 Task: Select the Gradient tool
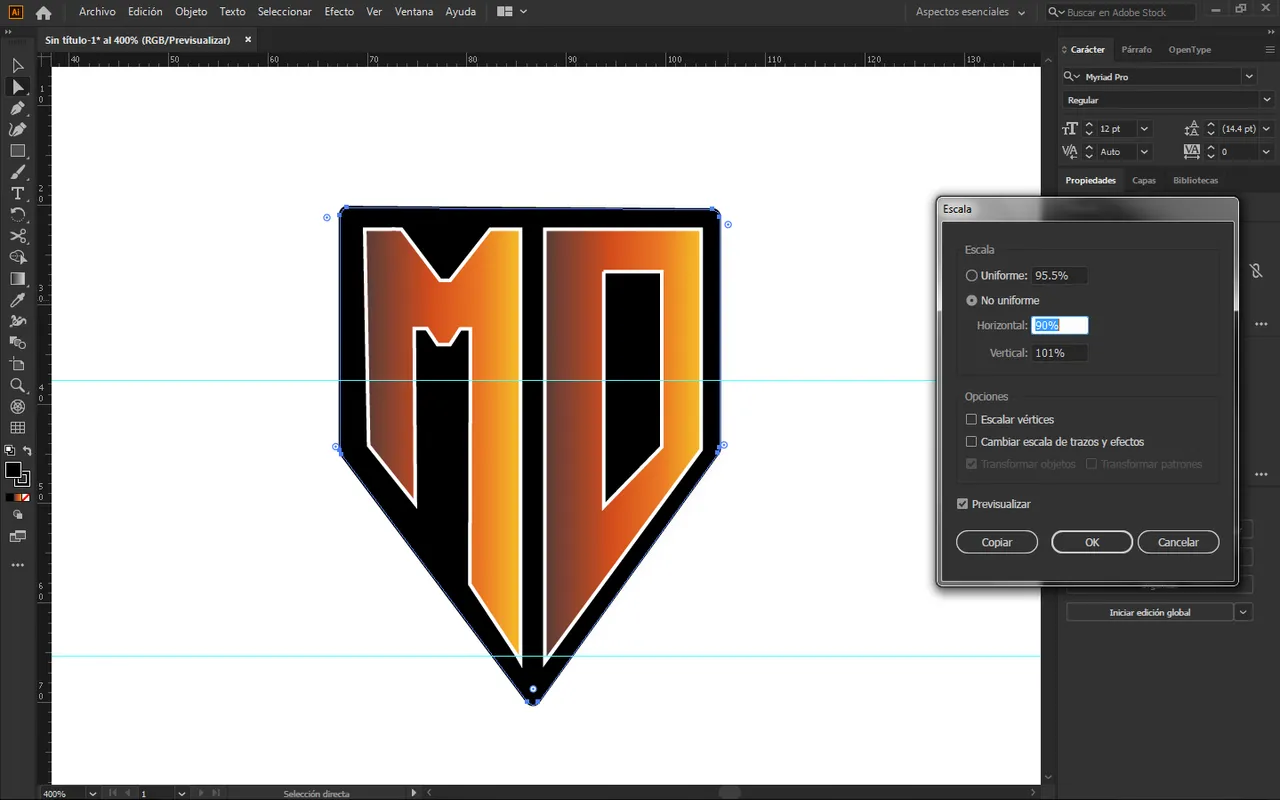coord(18,279)
